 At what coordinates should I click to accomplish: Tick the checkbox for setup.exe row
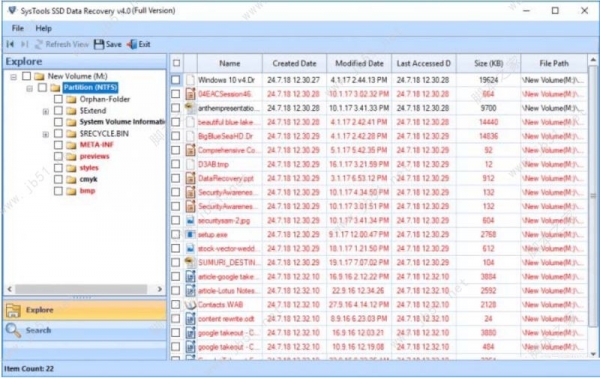point(176,235)
